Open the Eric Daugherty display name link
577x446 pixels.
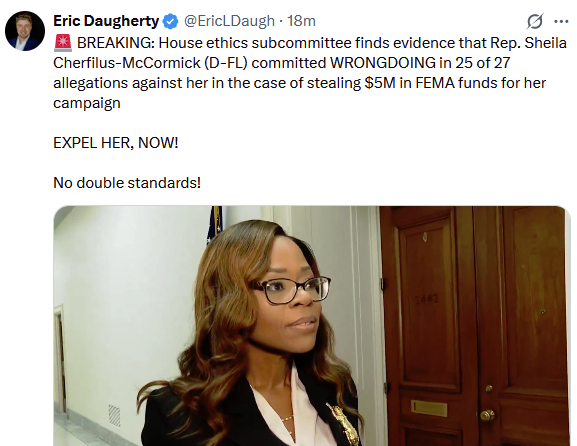106,21
